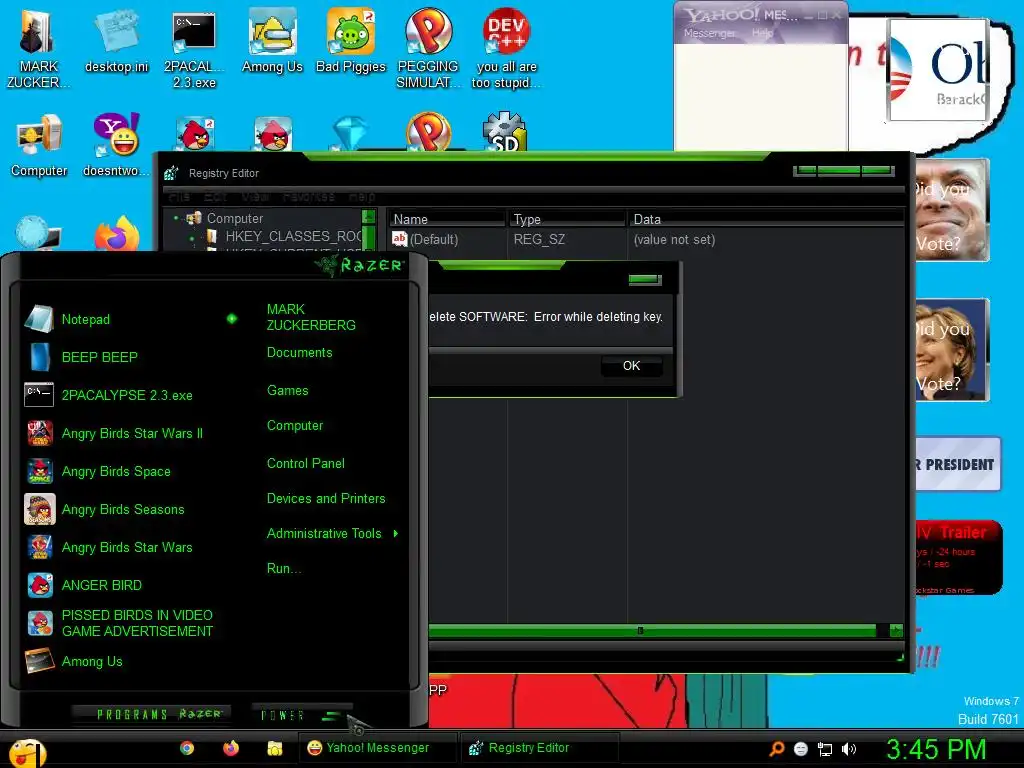Open Games from the start menu
This screenshot has width=1024, height=768.
point(287,391)
